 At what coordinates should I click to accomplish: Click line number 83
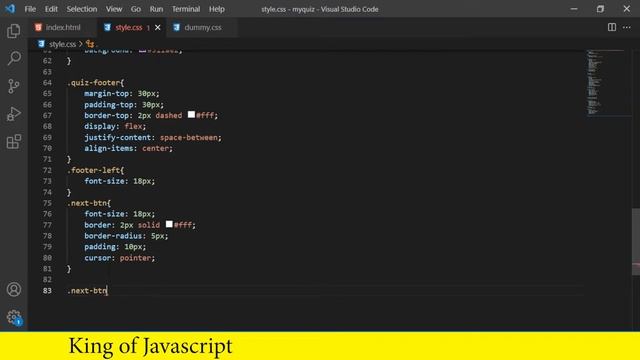47,291
